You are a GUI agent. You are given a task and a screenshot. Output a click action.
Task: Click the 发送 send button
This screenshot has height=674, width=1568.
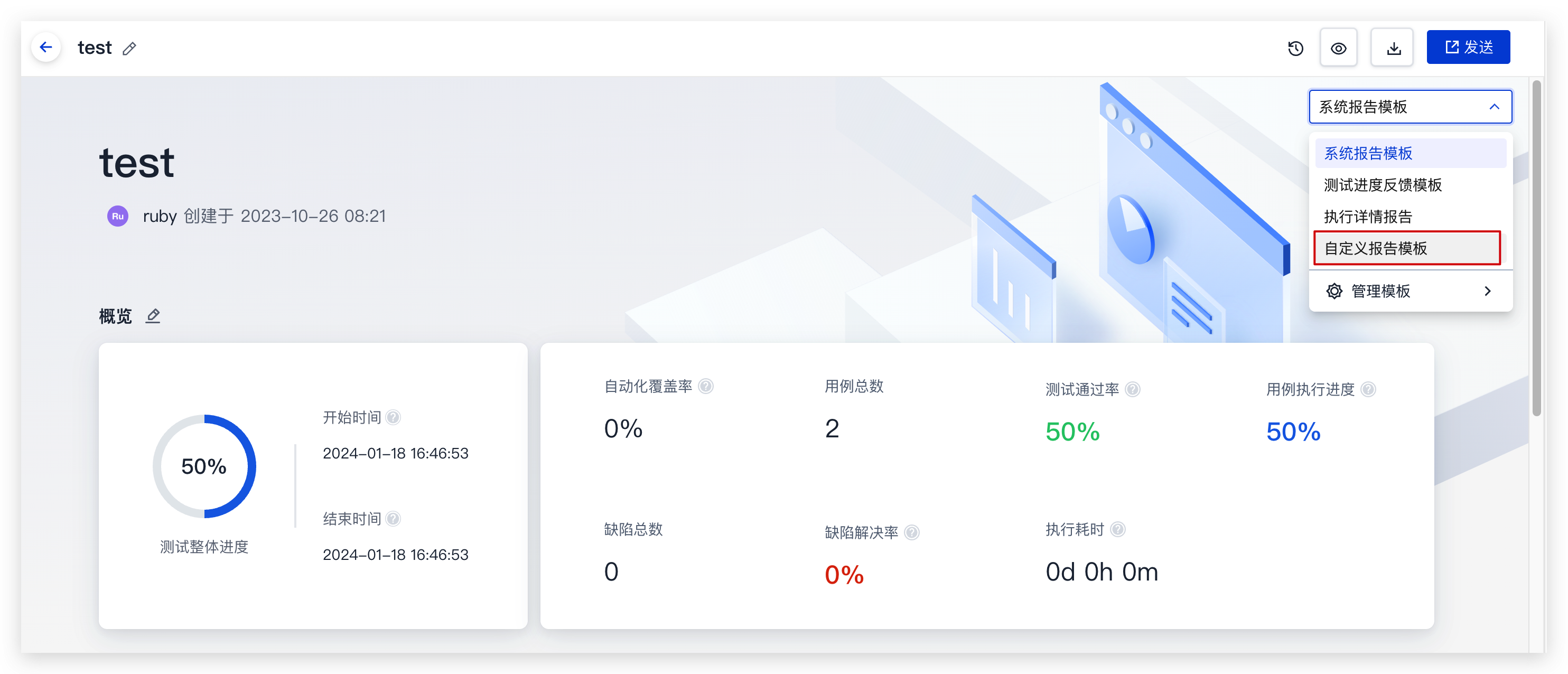click(1468, 47)
